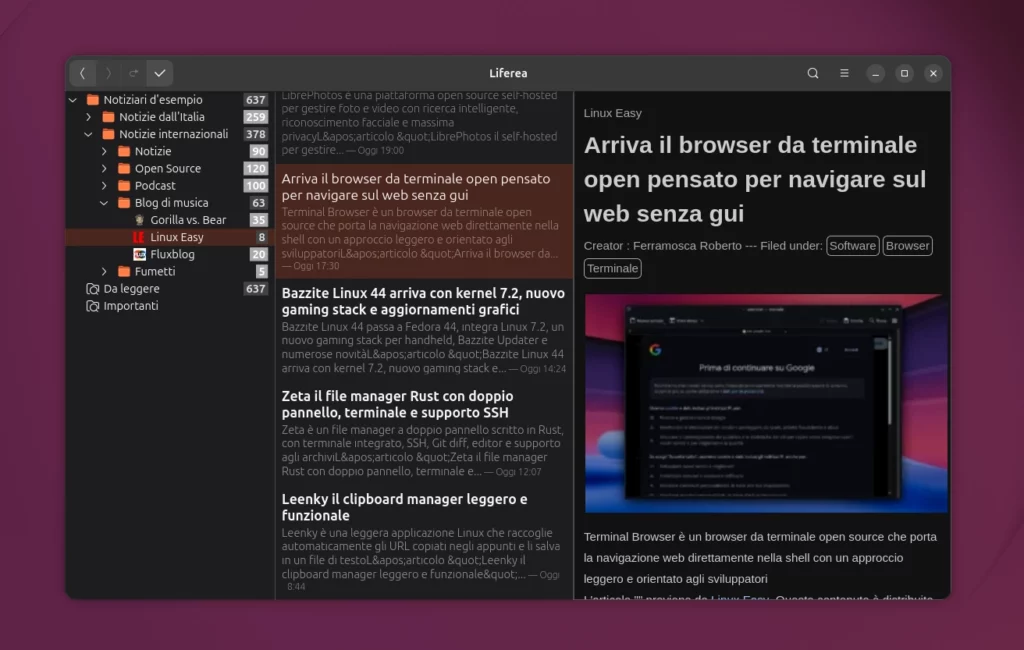Click the Fluxblog feed icon
The width and height of the screenshot is (1024, 650).
coord(139,254)
